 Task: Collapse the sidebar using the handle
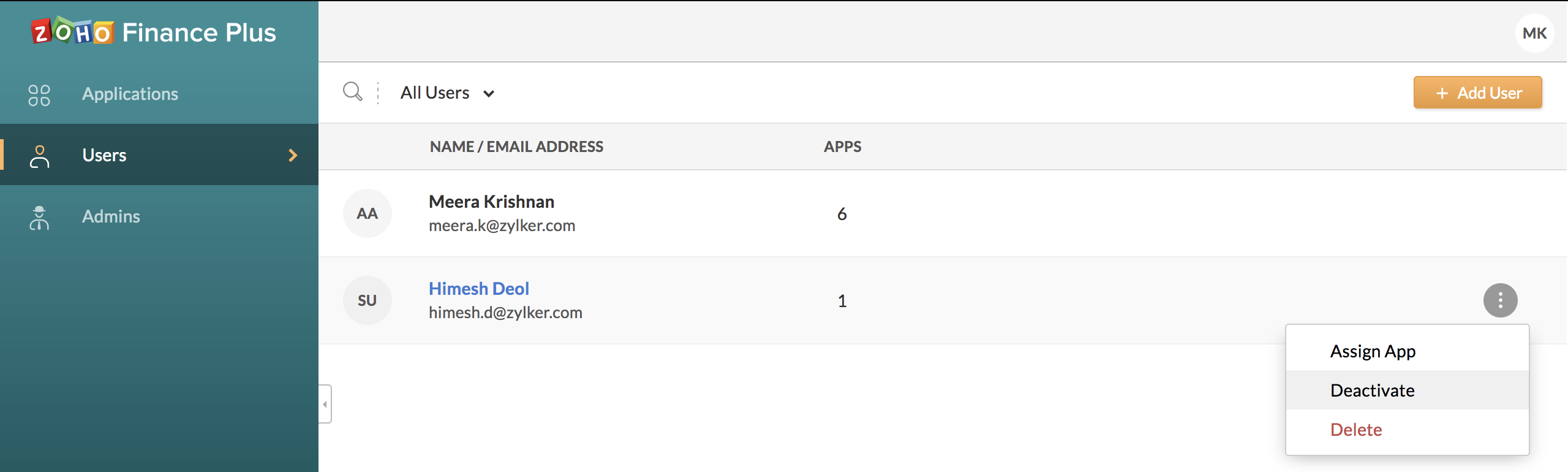point(325,404)
